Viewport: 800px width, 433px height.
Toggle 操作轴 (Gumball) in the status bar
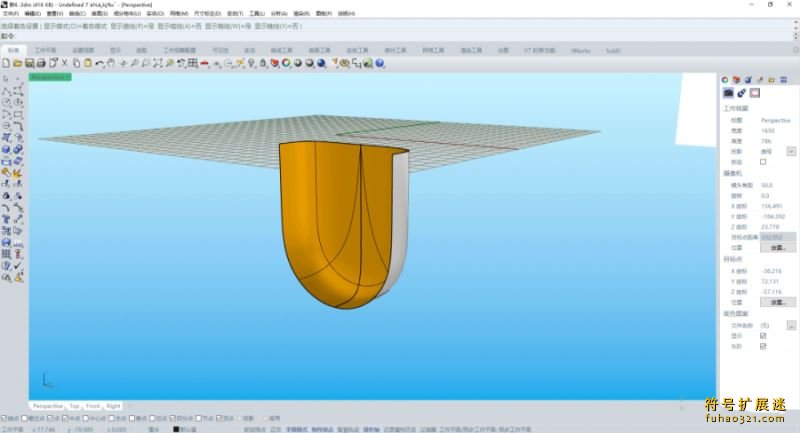[x=371, y=429]
